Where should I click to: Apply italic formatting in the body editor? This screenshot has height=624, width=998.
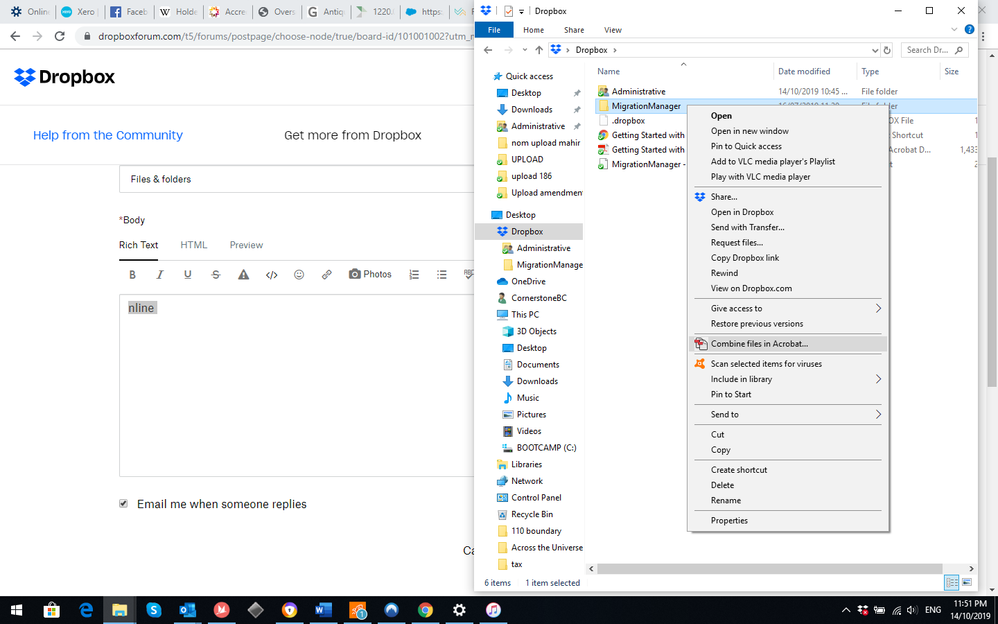pyautogui.click(x=159, y=274)
